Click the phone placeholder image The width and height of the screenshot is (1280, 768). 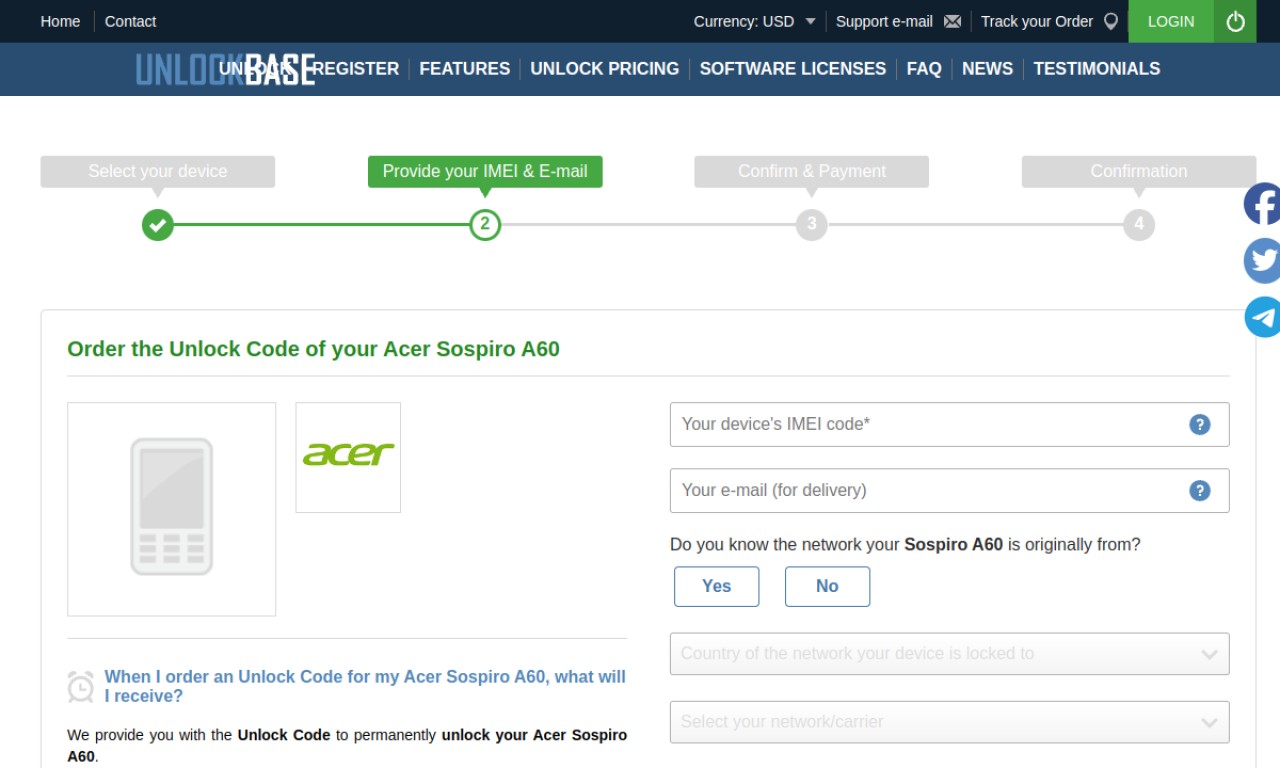click(172, 509)
